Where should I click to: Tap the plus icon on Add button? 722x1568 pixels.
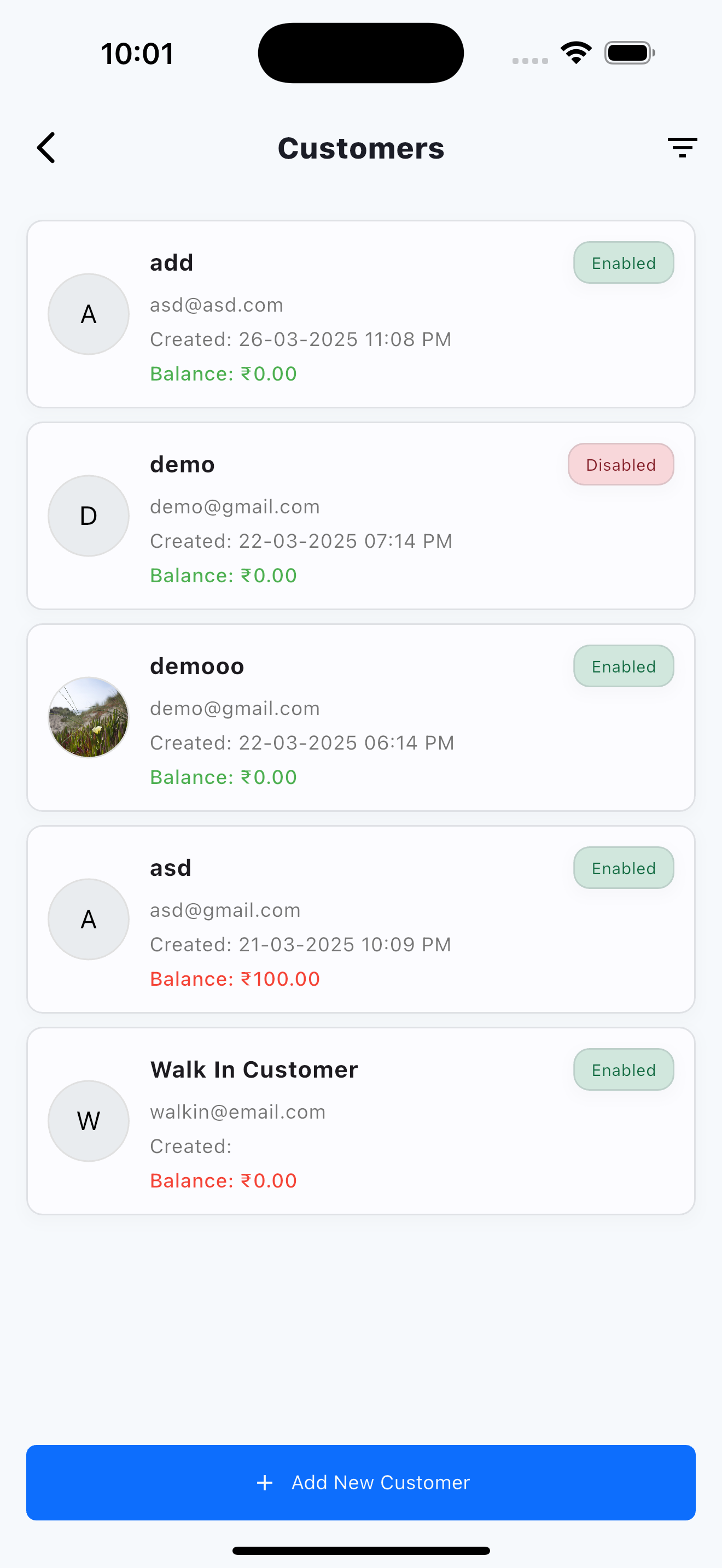tap(265, 1483)
